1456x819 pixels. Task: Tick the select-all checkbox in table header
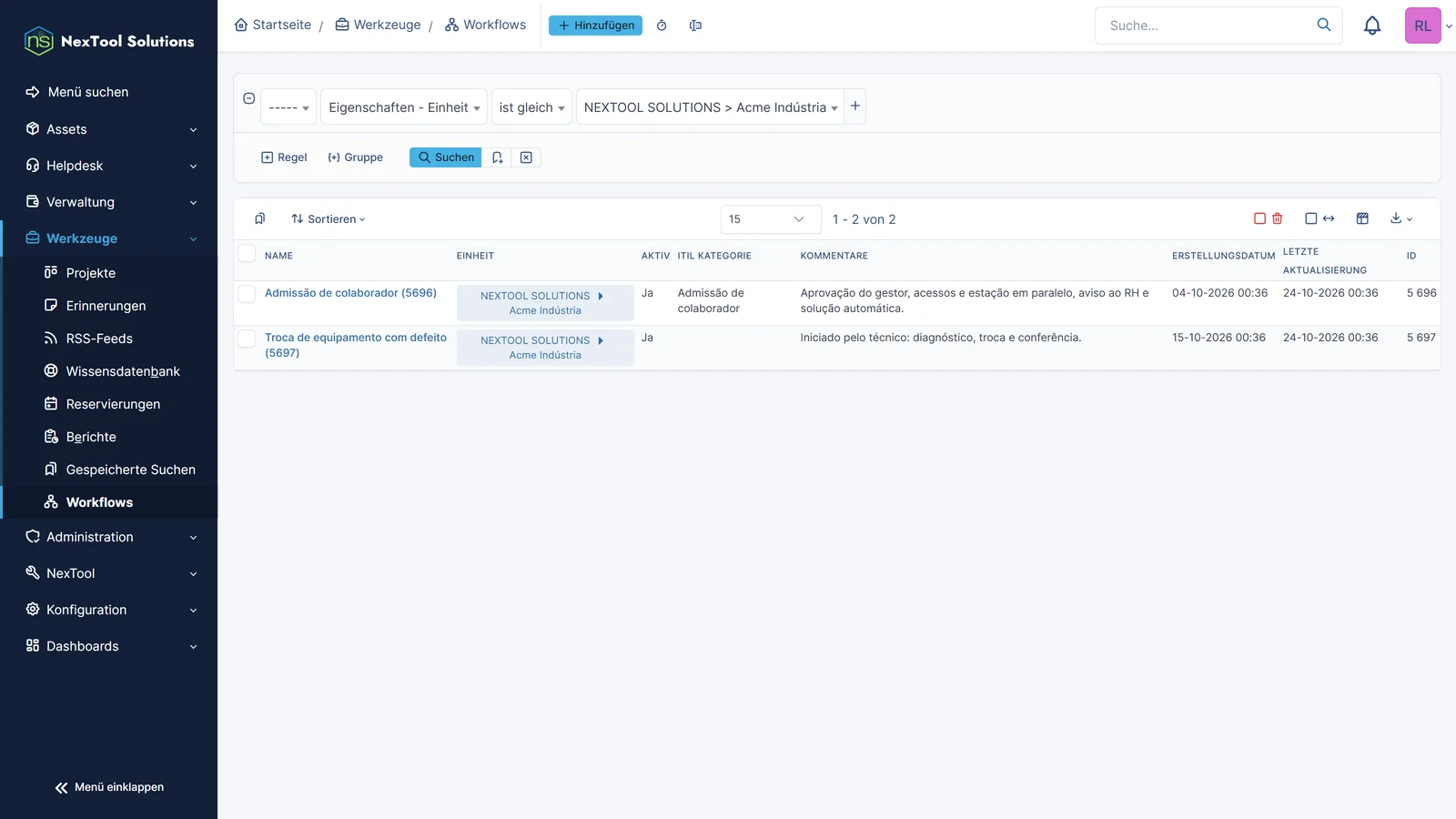[247, 253]
